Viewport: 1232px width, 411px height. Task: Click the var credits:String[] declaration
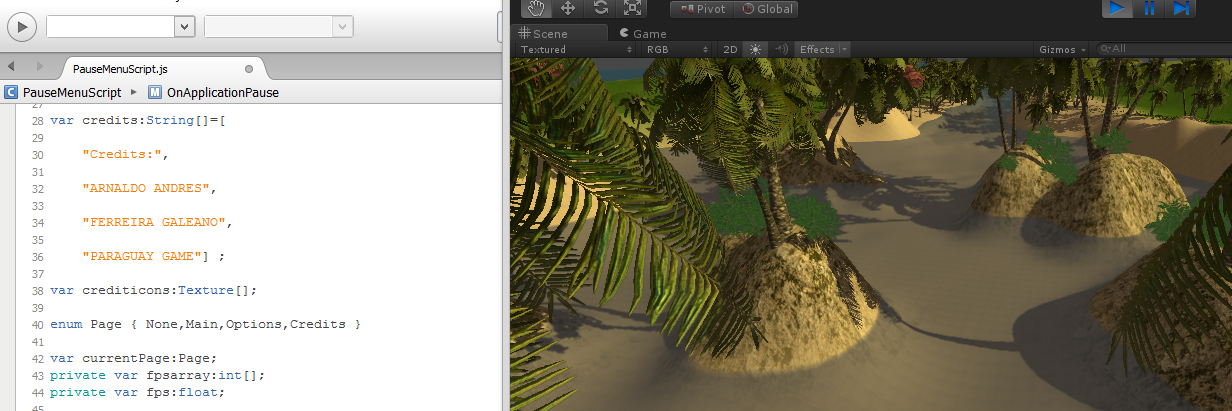tap(138, 120)
